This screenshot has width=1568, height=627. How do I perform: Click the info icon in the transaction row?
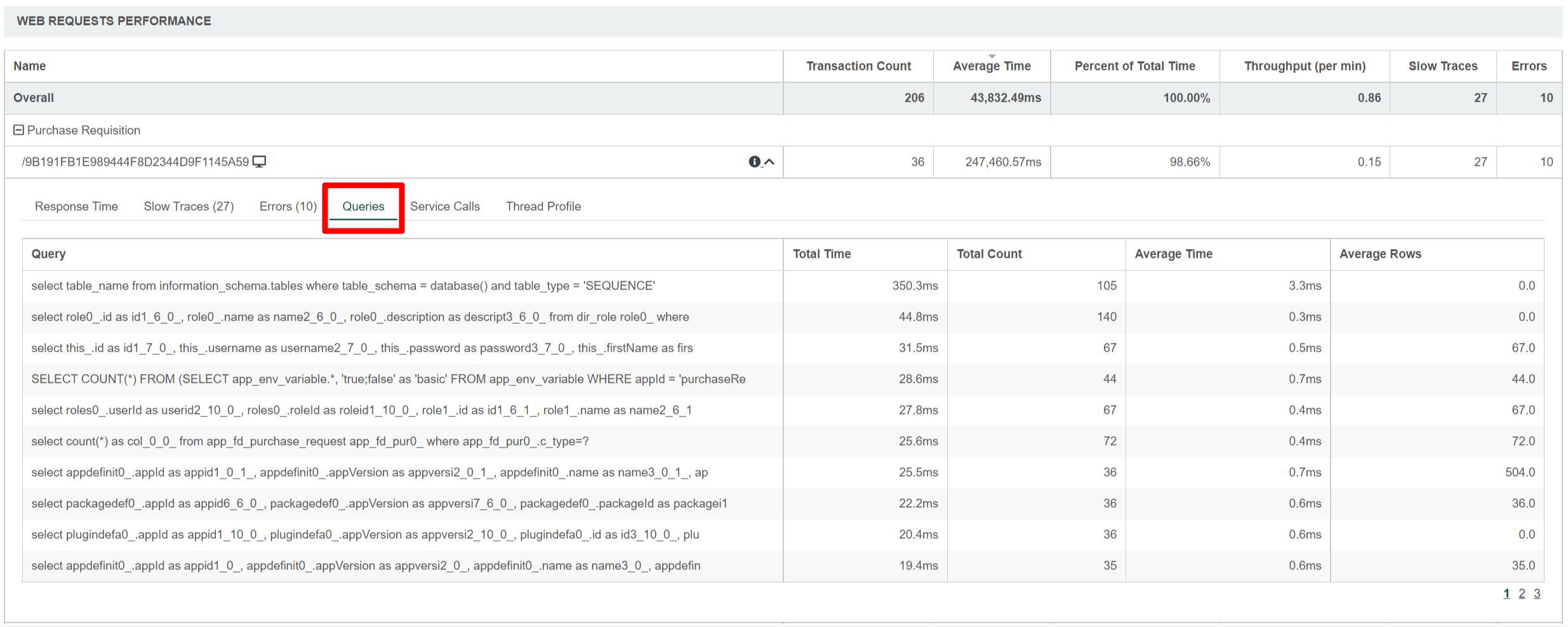pos(754,162)
